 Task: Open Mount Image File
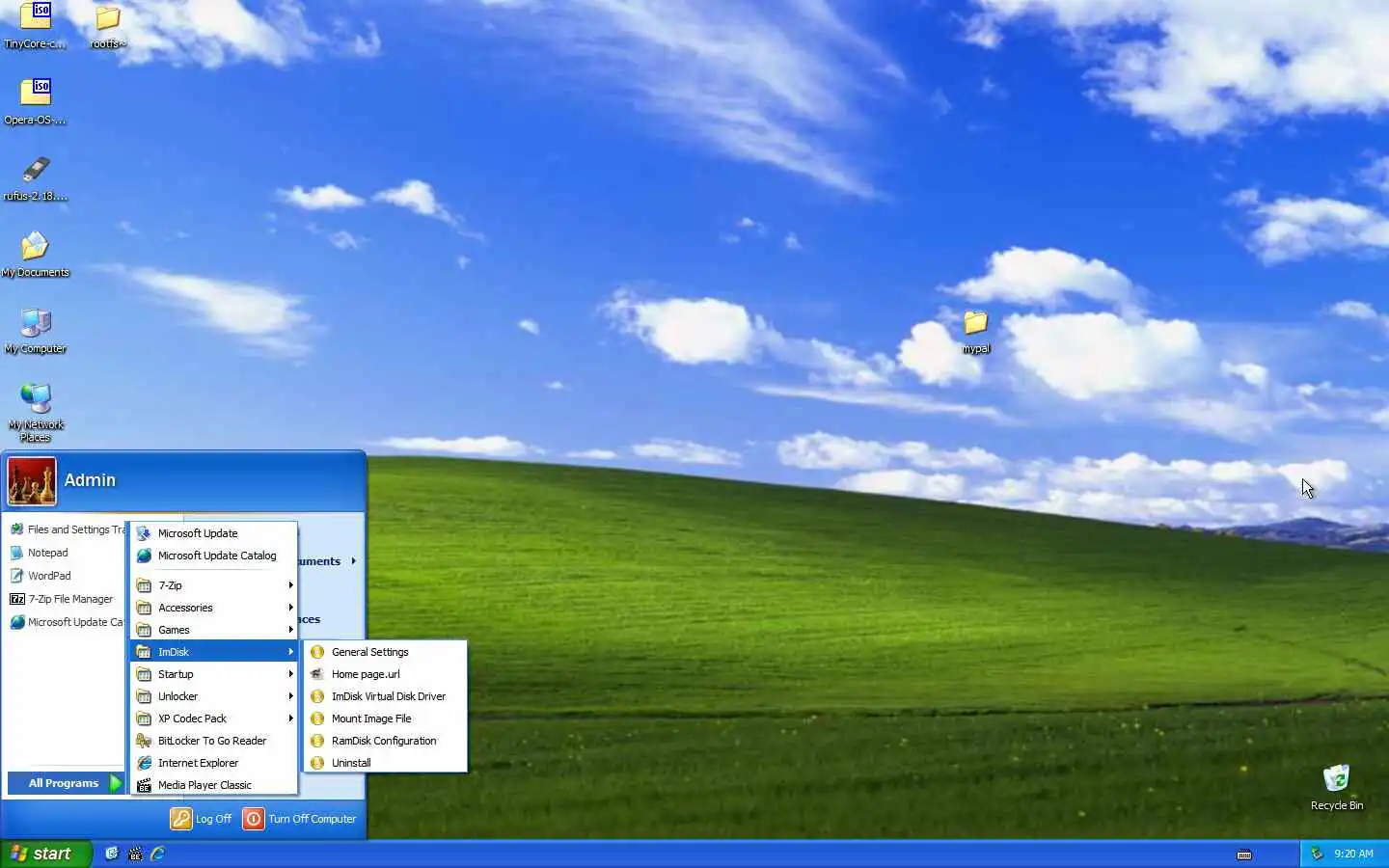click(386, 719)
